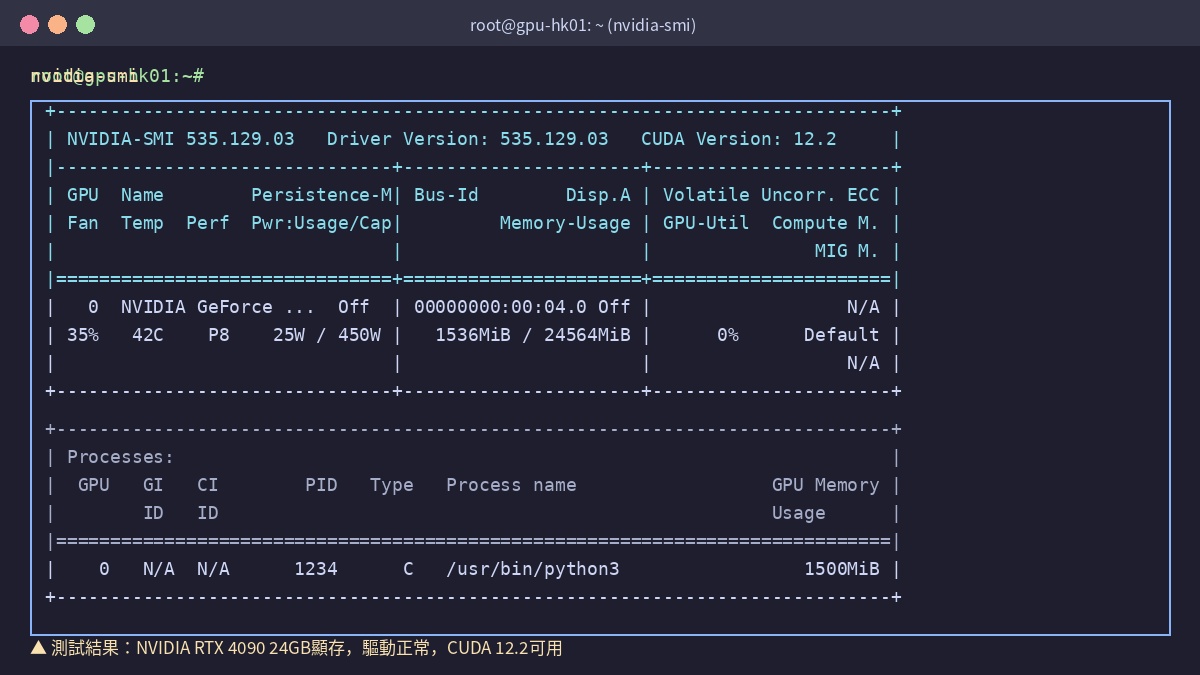This screenshot has height=675, width=1200.
Task: Click the 'Type' column header
Action: click(392, 485)
